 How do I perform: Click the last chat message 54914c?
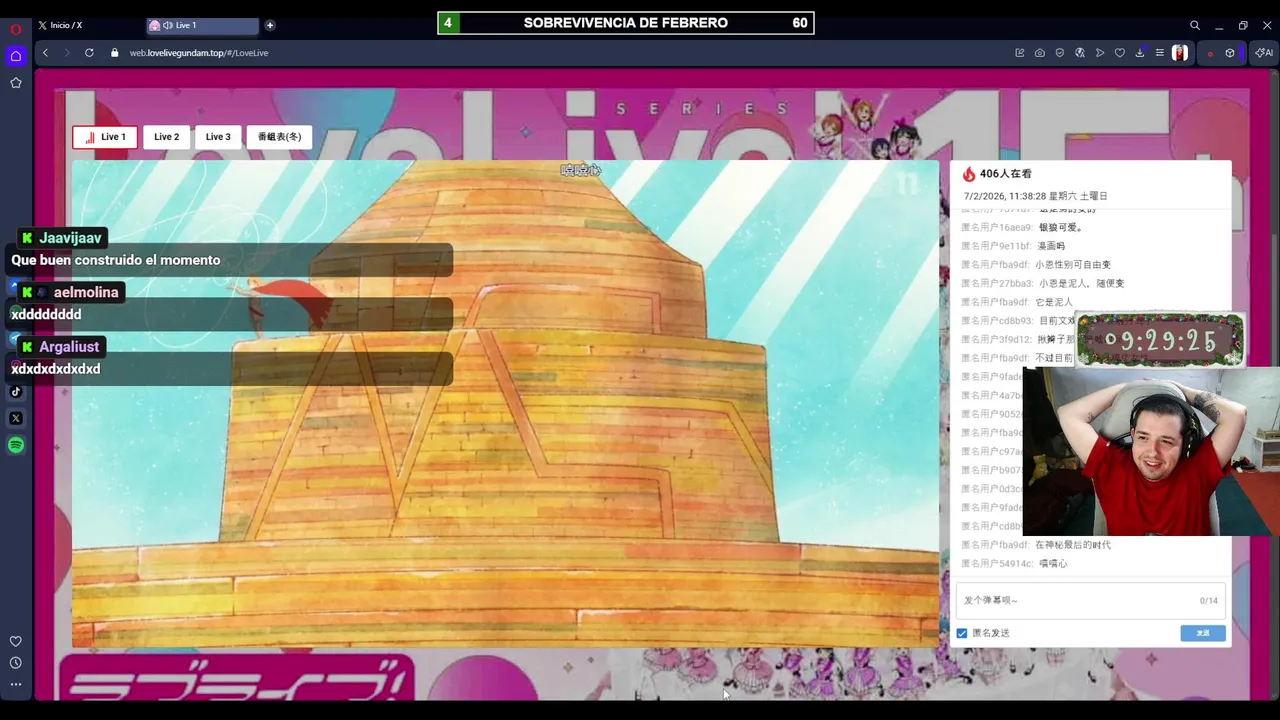[1014, 564]
